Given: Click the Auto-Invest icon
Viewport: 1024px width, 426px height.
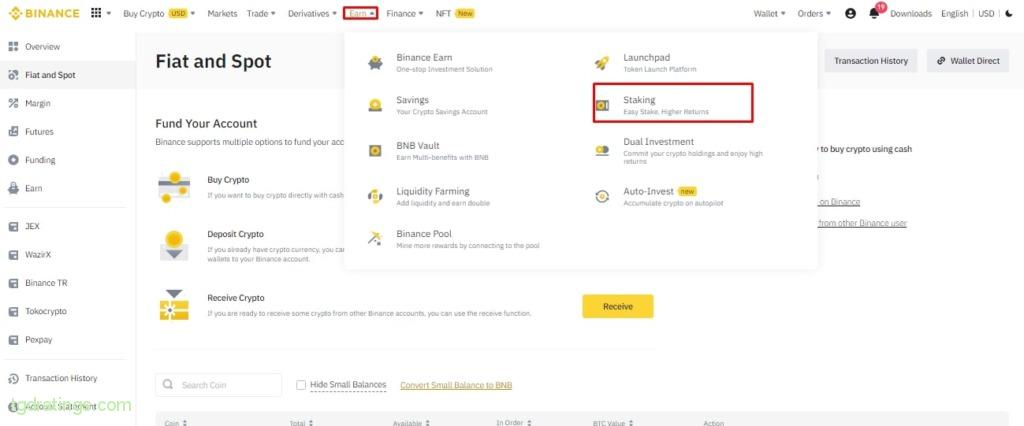Looking at the screenshot, I should tap(602, 196).
